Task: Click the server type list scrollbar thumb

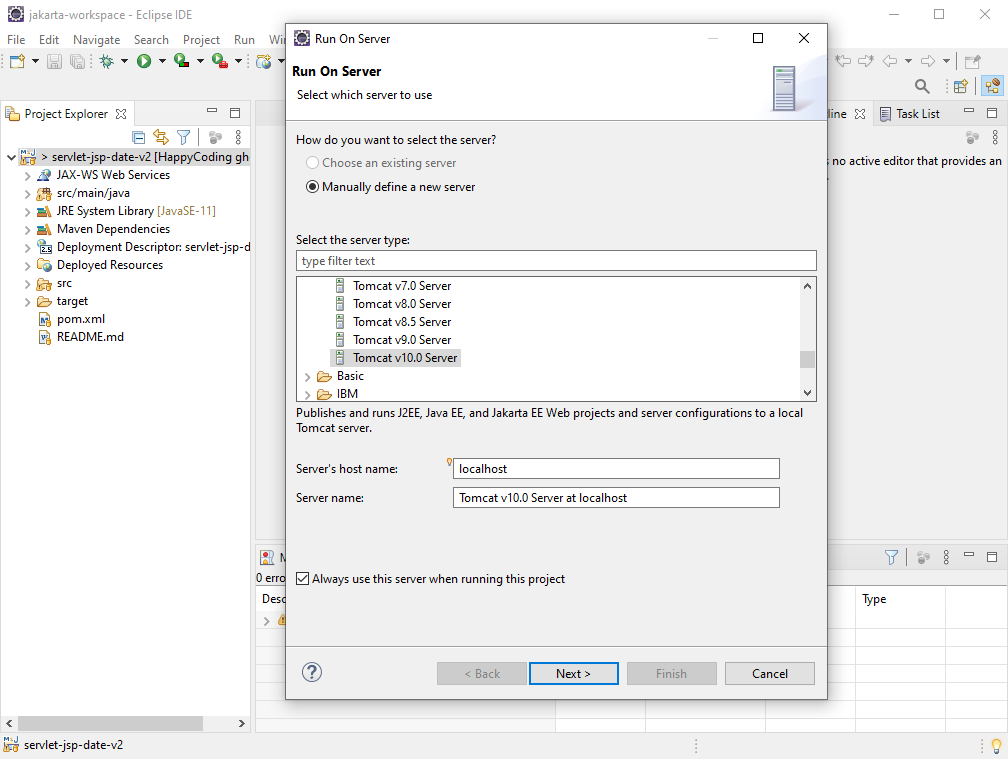Action: pyautogui.click(x=807, y=359)
